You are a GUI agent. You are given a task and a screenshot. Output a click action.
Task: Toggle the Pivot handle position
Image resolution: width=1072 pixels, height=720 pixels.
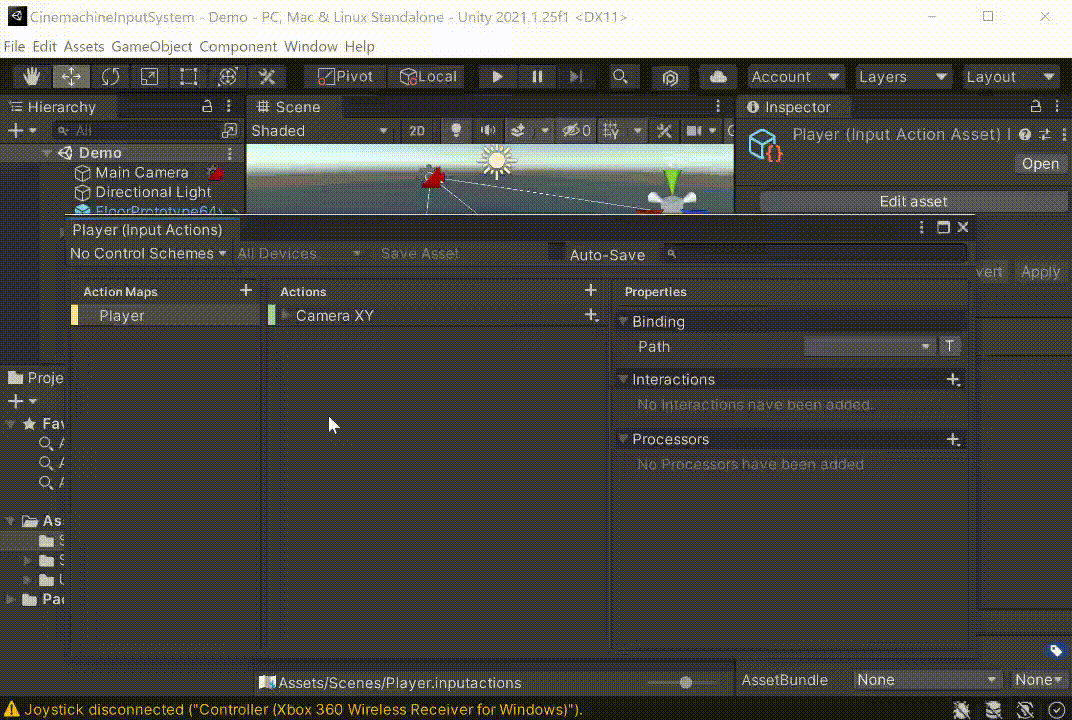(x=345, y=77)
